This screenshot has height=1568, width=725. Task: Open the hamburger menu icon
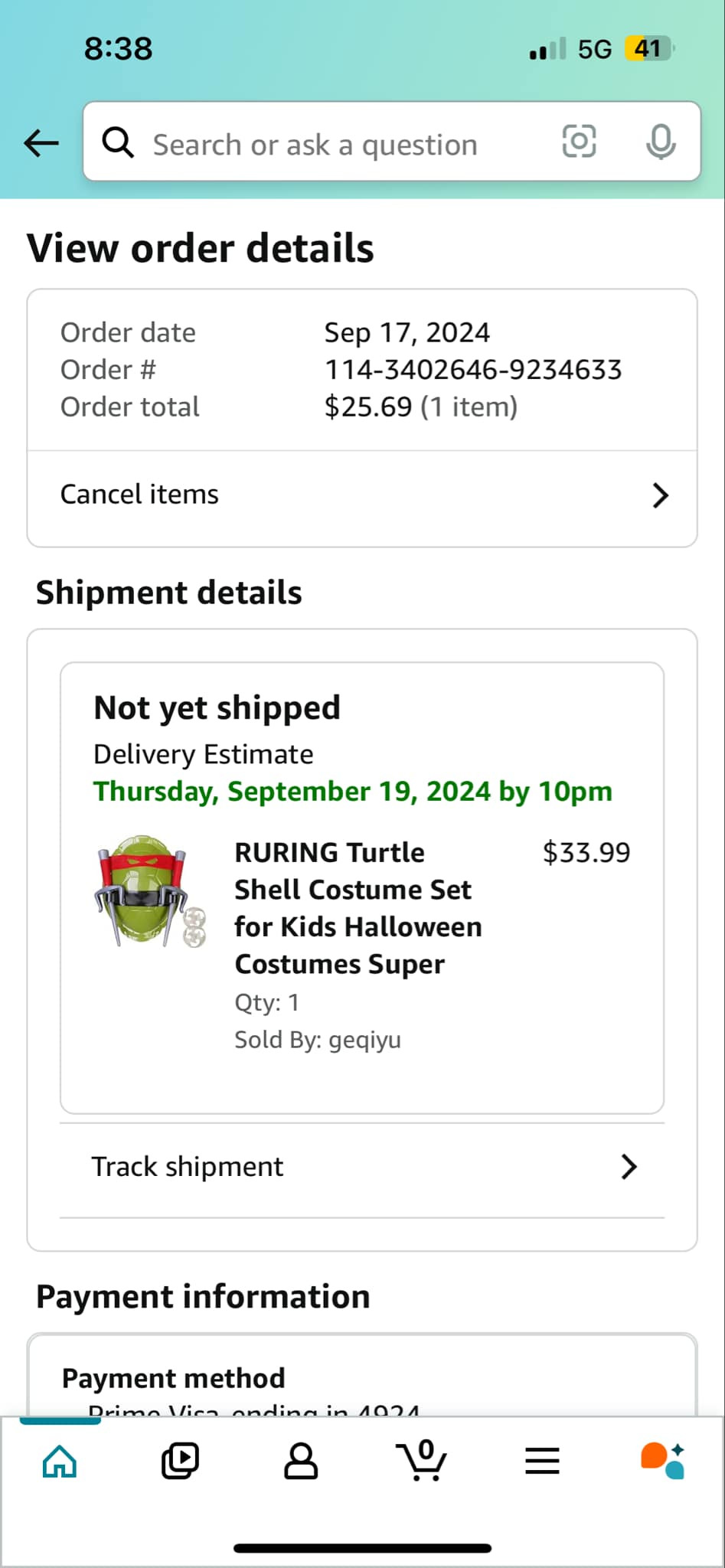point(542,1461)
